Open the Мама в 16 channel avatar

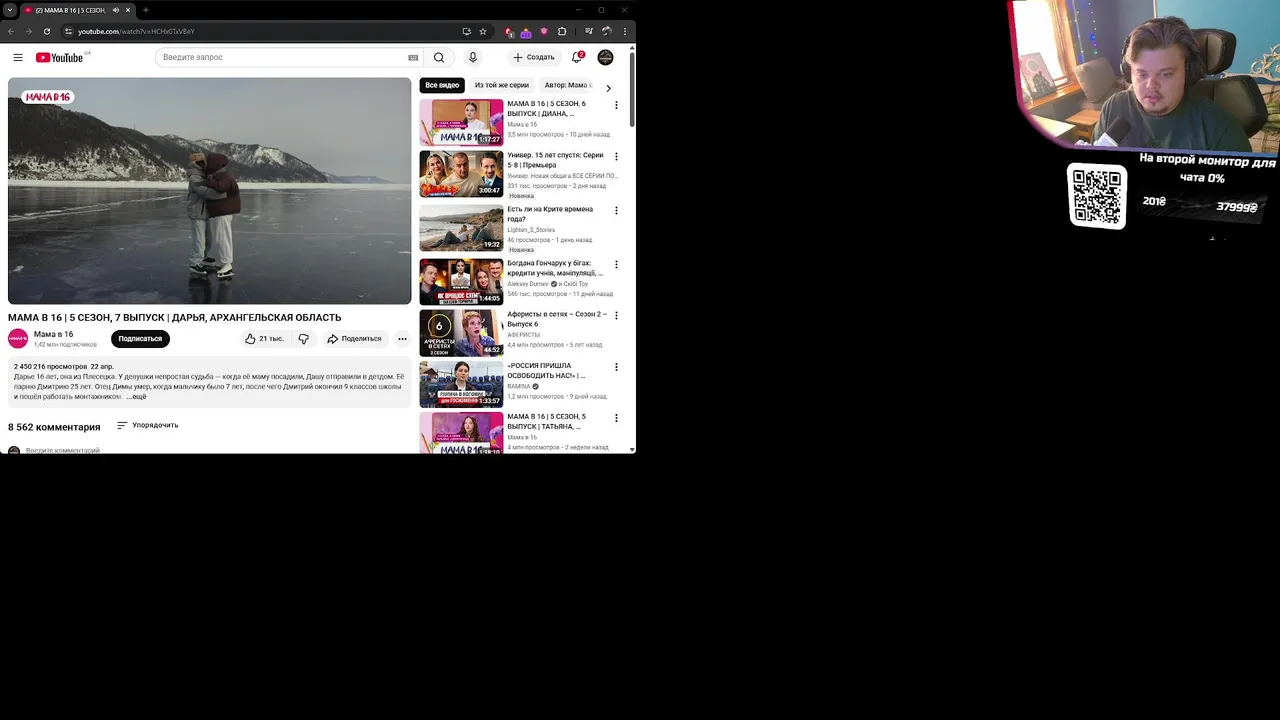18,339
